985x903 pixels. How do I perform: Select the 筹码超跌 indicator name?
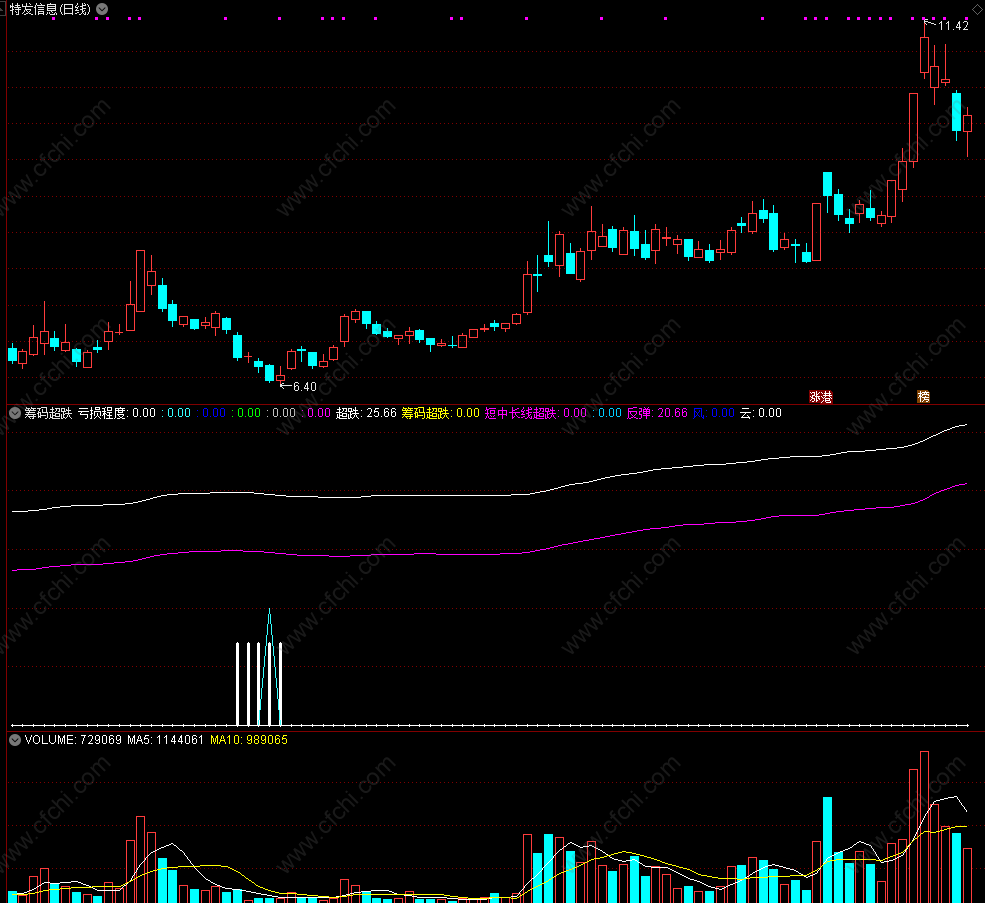[48, 413]
